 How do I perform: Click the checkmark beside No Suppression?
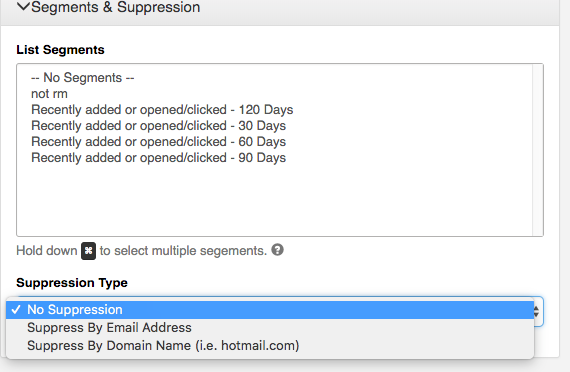click(16, 309)
